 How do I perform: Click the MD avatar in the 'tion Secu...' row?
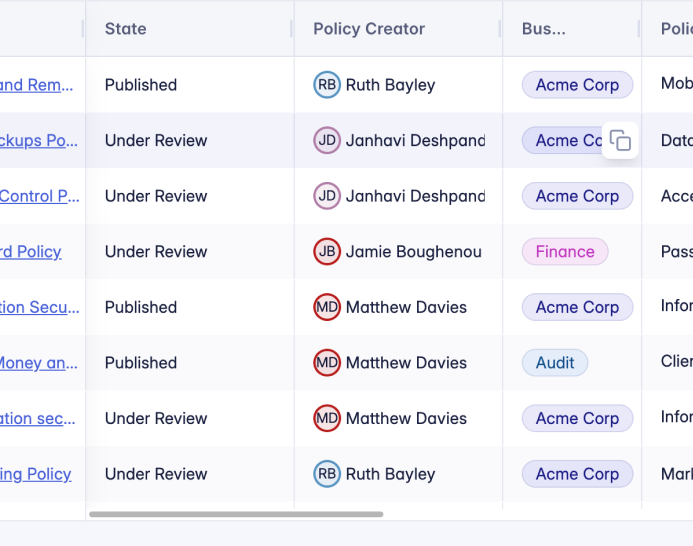pos(327,307)
